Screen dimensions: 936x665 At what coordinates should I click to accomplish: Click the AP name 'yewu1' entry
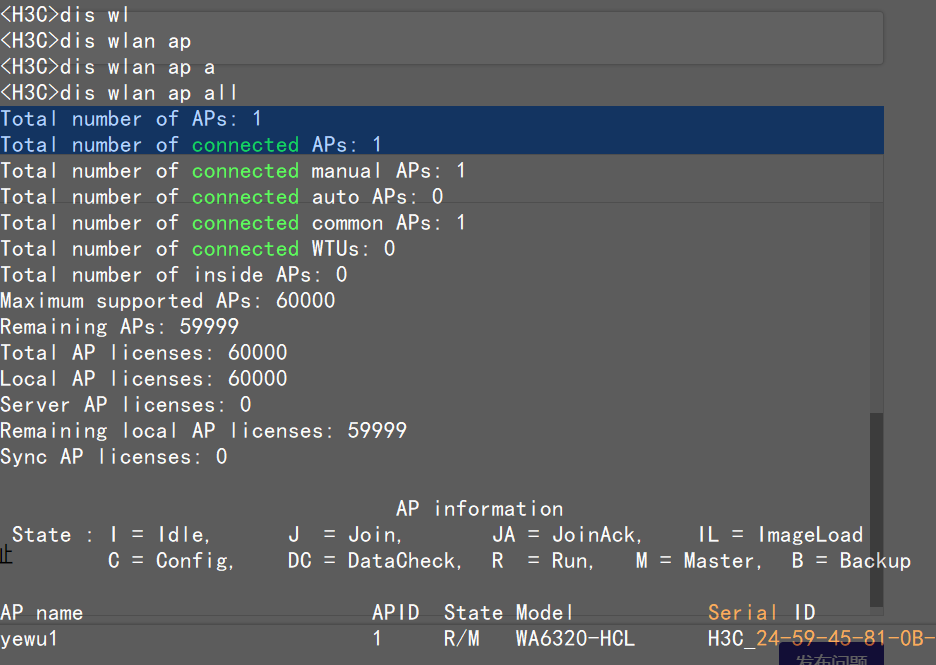(30, 638)
